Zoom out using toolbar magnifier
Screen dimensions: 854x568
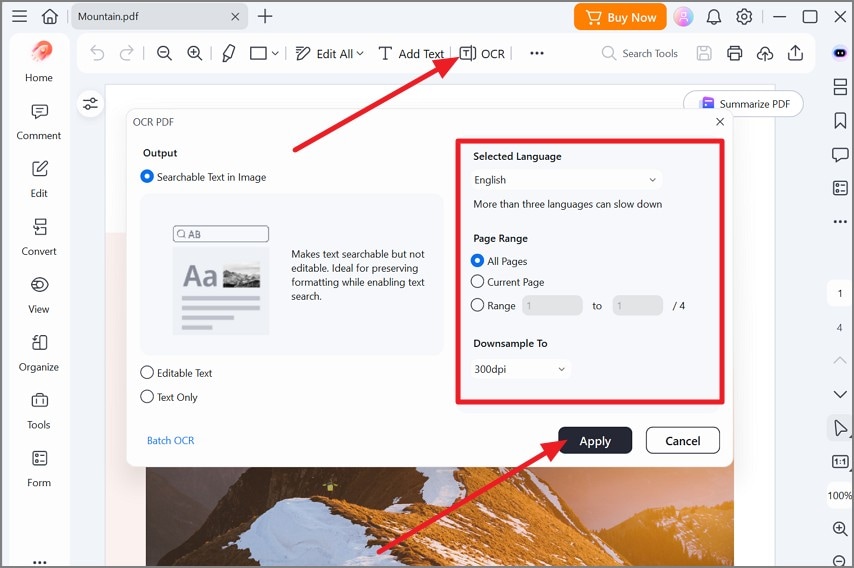point(164,53)
